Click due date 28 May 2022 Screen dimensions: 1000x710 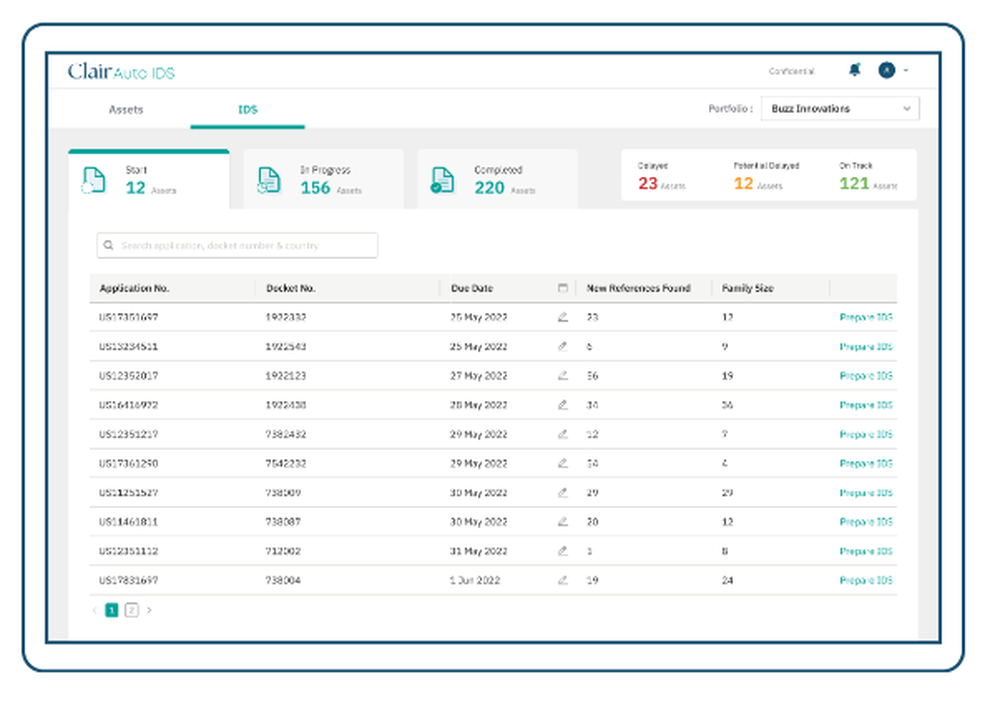[x=479, y=405]
